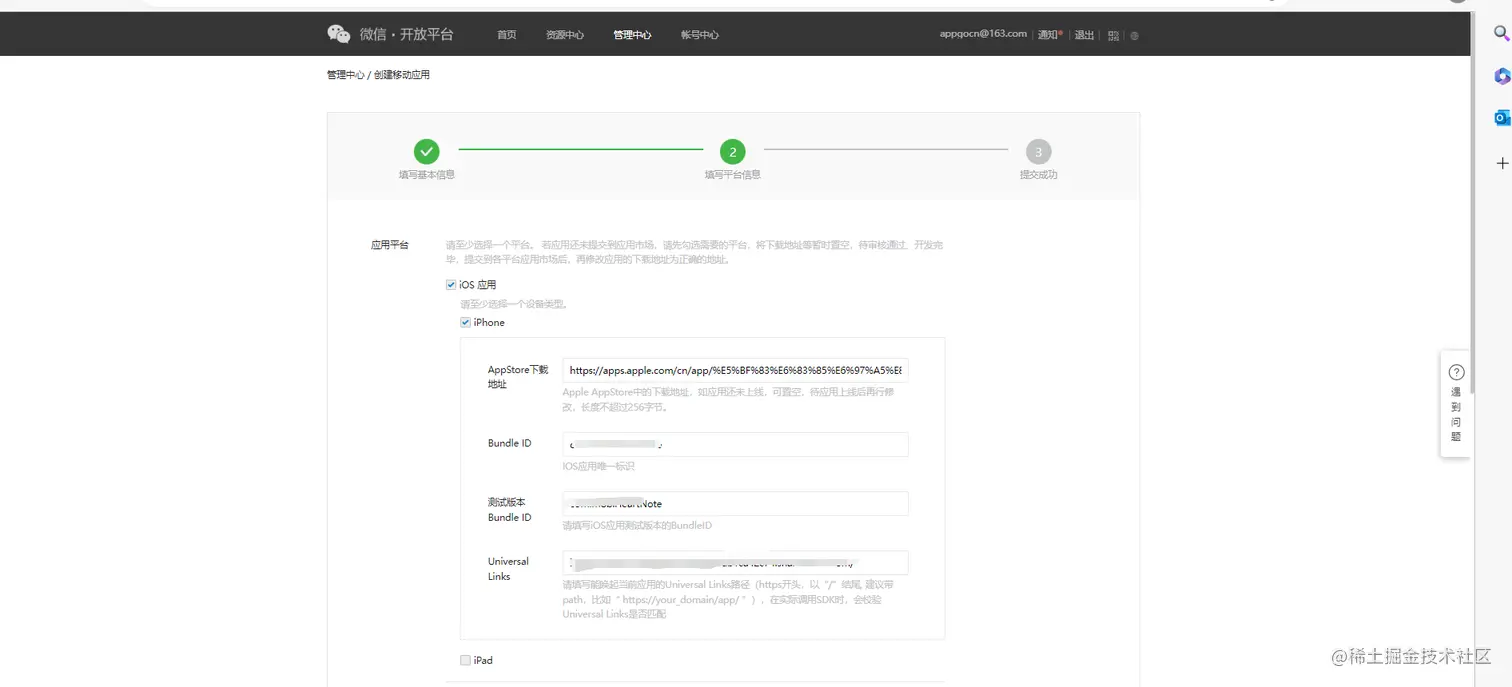Click the step 2 circle indicator
This screenshot has width=1512, height=687.
tap(733, 151)
